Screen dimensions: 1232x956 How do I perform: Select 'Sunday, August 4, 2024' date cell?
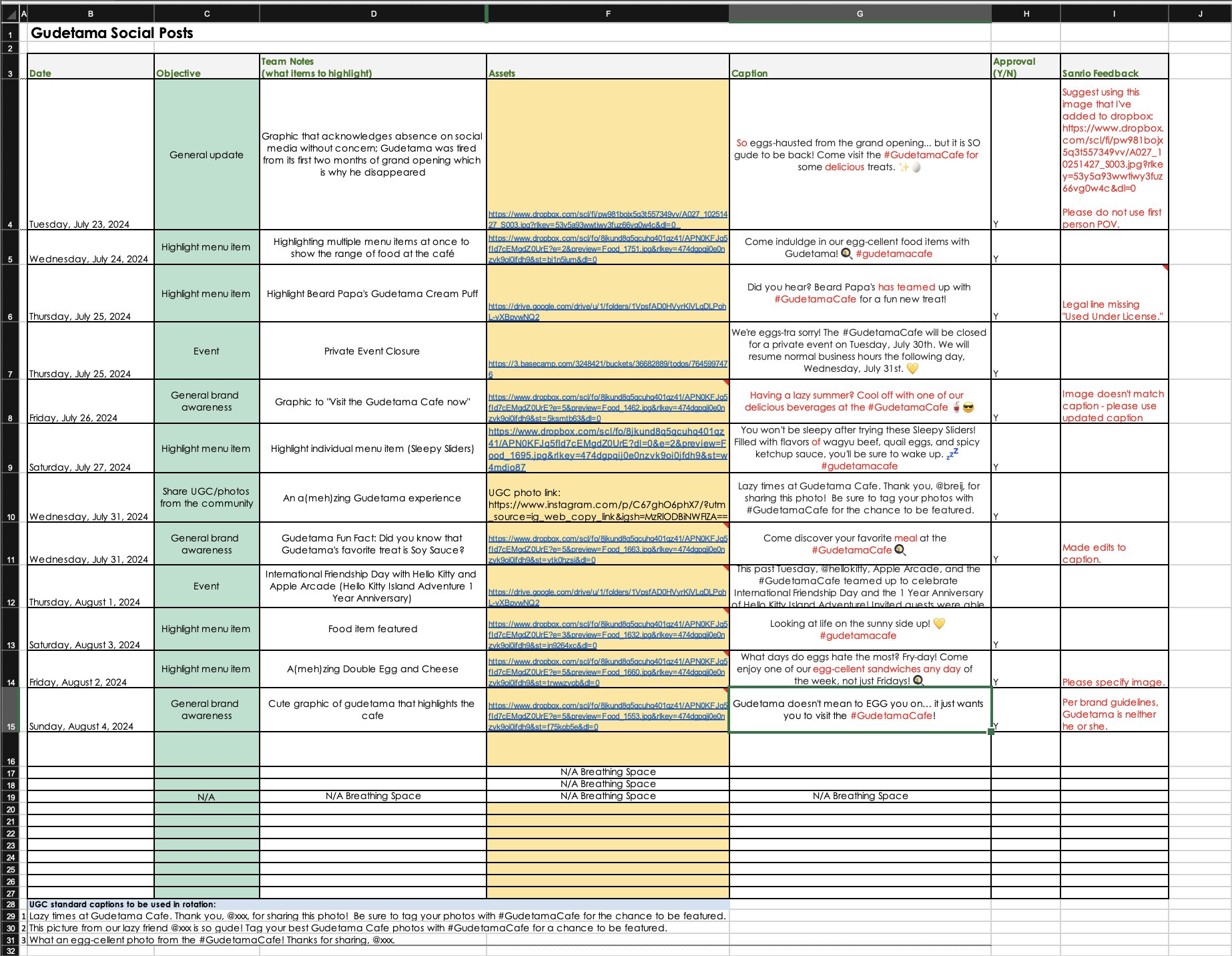tap(91, 710)
